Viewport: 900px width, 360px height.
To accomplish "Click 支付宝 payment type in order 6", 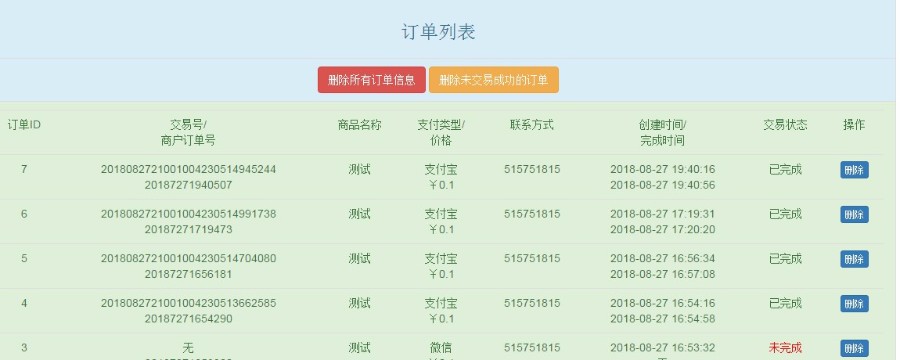I will (x=441, y=214).
